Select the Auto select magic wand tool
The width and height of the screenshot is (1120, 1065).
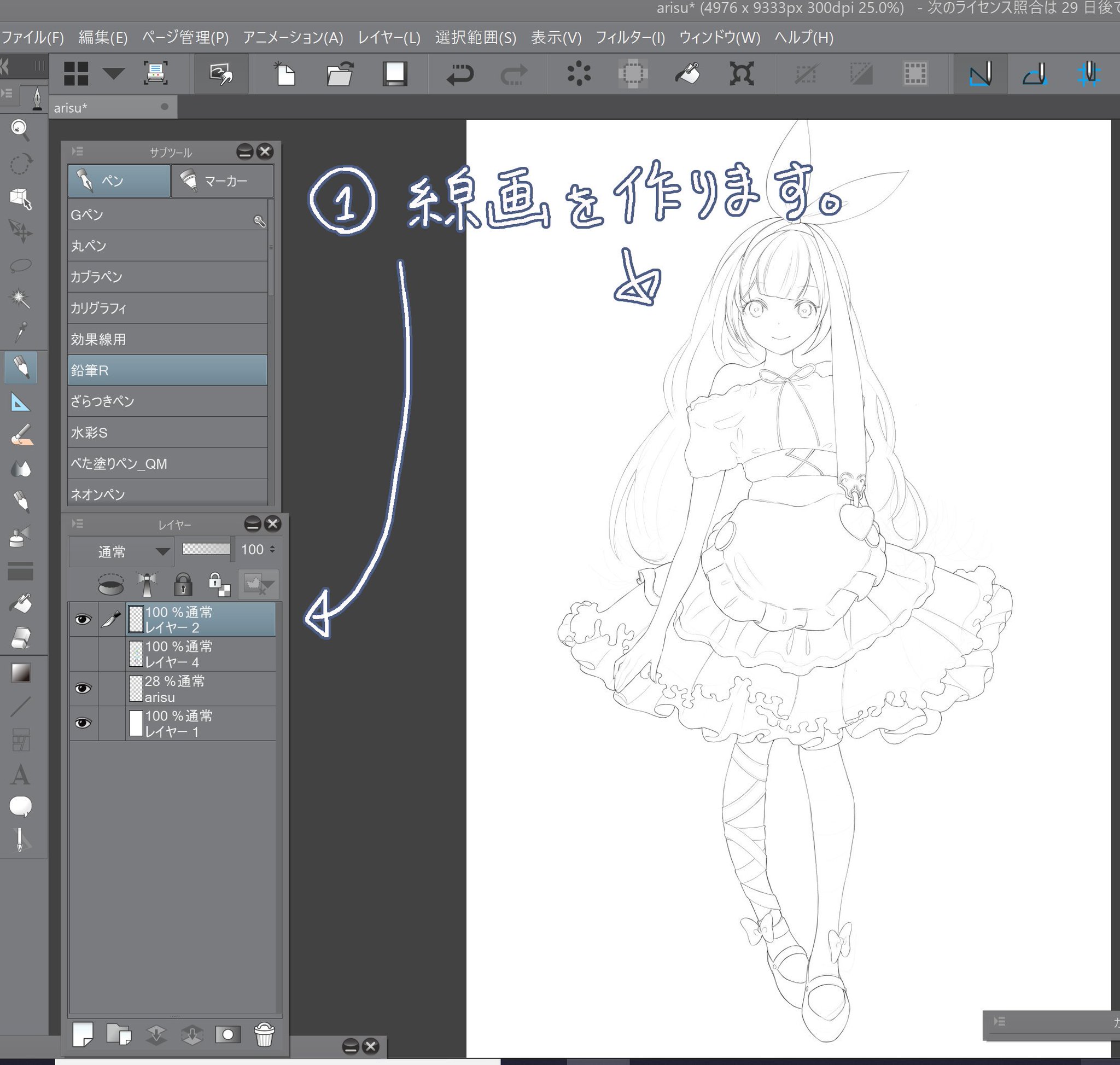point(20,299)
